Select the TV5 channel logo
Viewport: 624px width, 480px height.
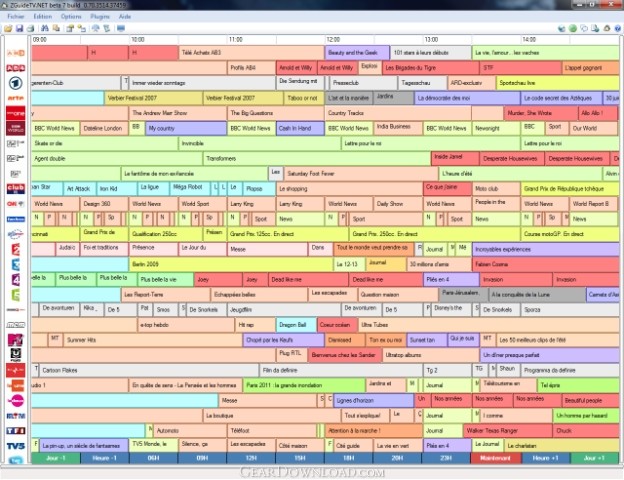tap(16, 446)
